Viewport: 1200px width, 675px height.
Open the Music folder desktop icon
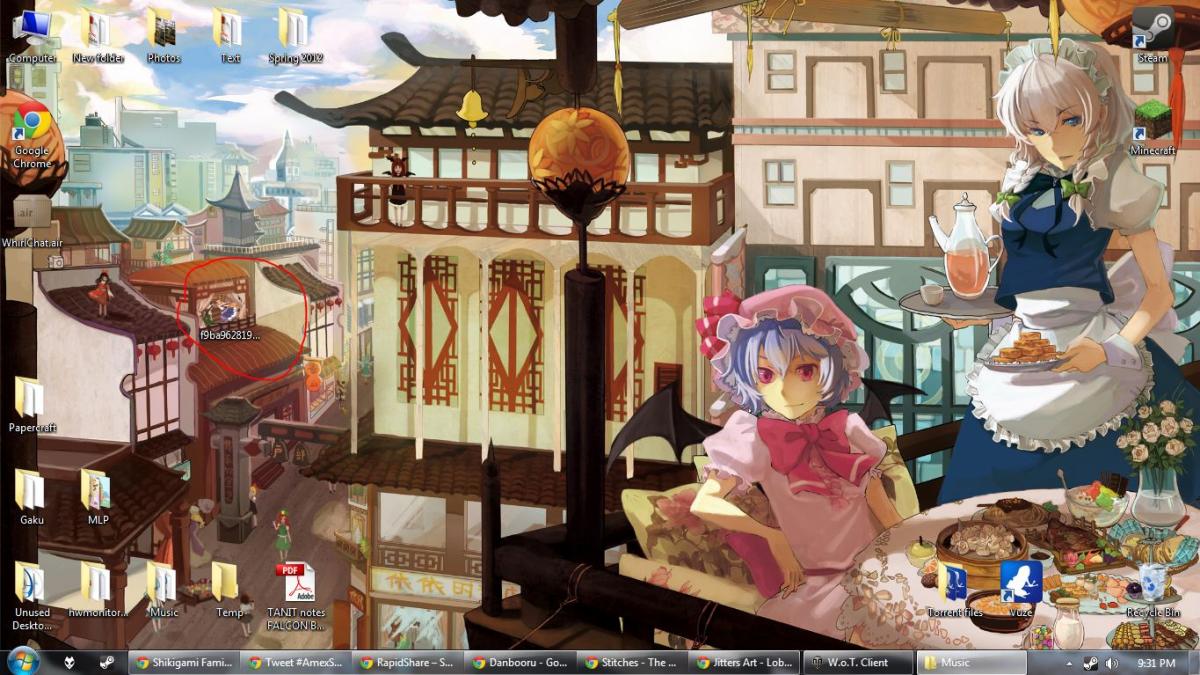coord(163,590)
